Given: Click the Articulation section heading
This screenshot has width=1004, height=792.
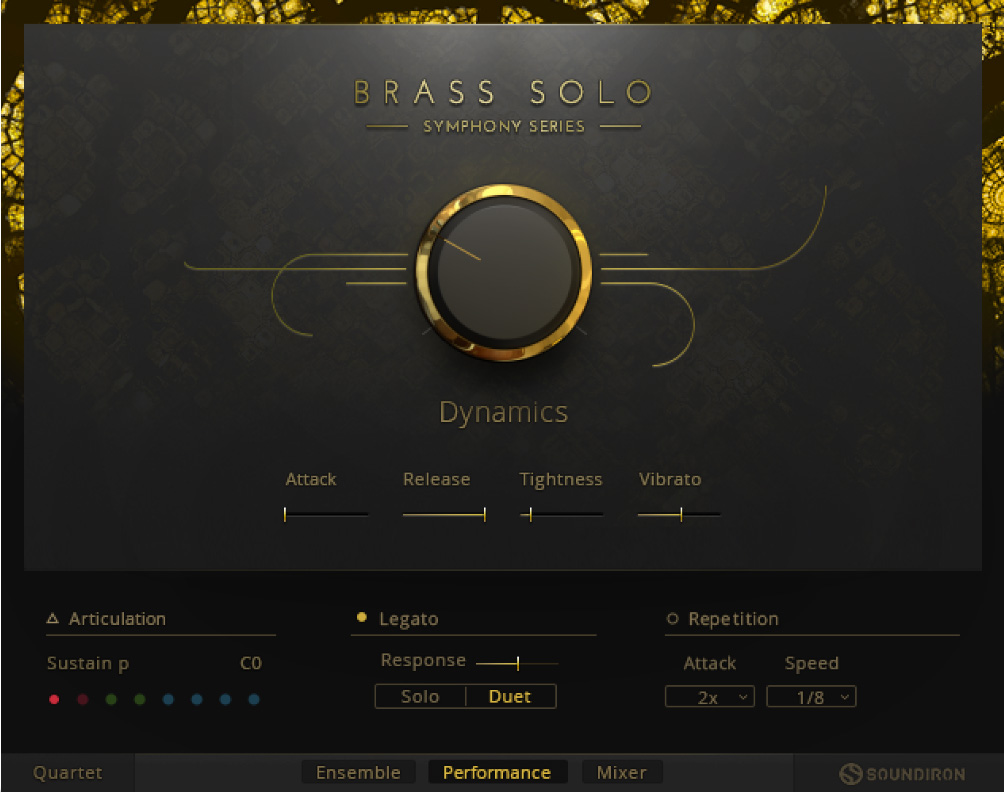Looking at the screenshot, I should click(x=117, y=618).
